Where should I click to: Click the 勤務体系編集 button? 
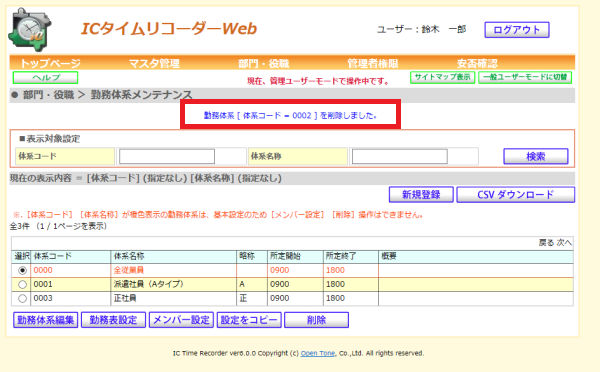[46, 320]
